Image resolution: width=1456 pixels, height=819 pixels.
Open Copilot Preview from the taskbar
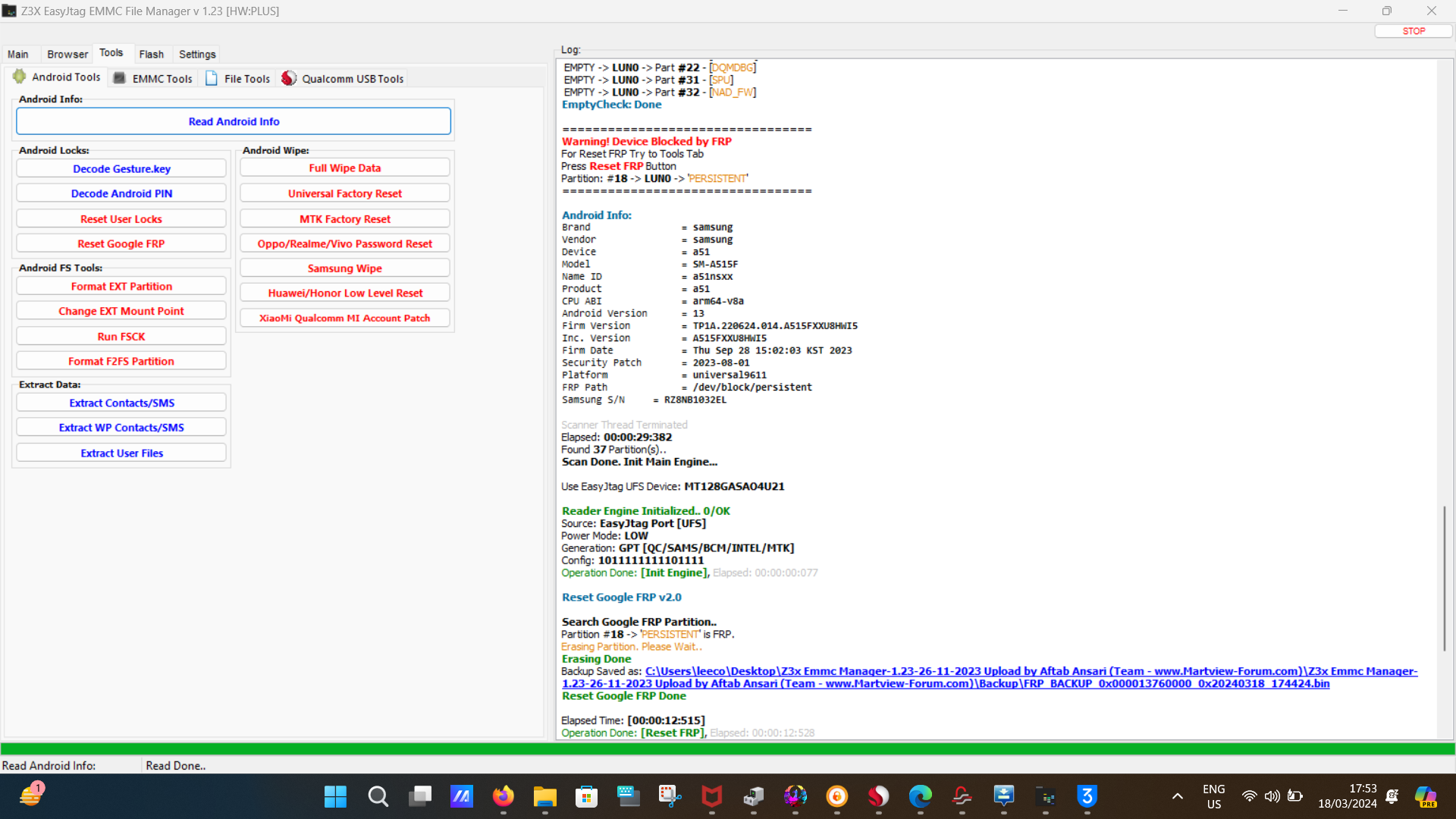(x=1426, y=796)
